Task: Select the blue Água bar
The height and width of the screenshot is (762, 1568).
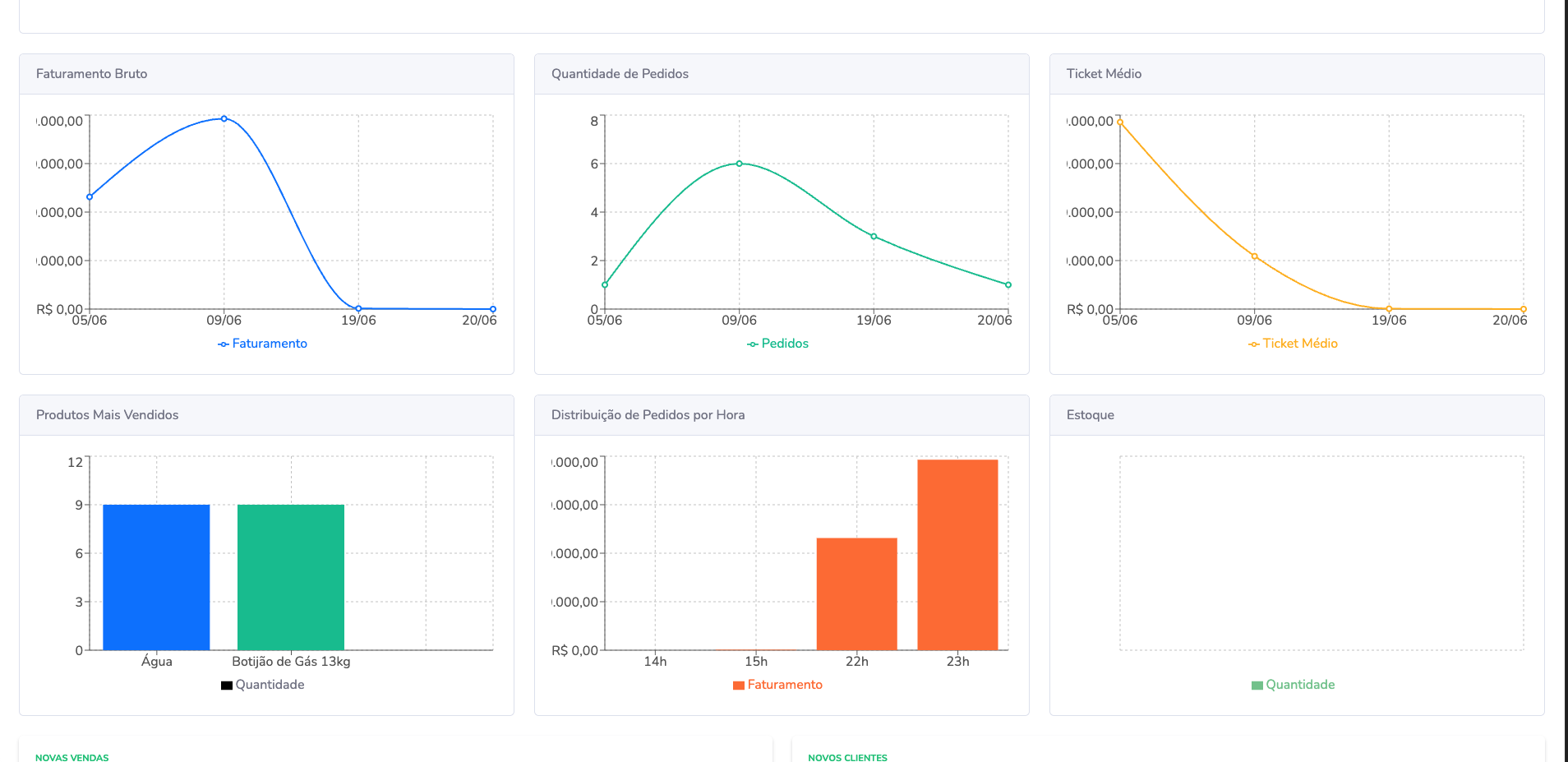Action: coord(156,577)
